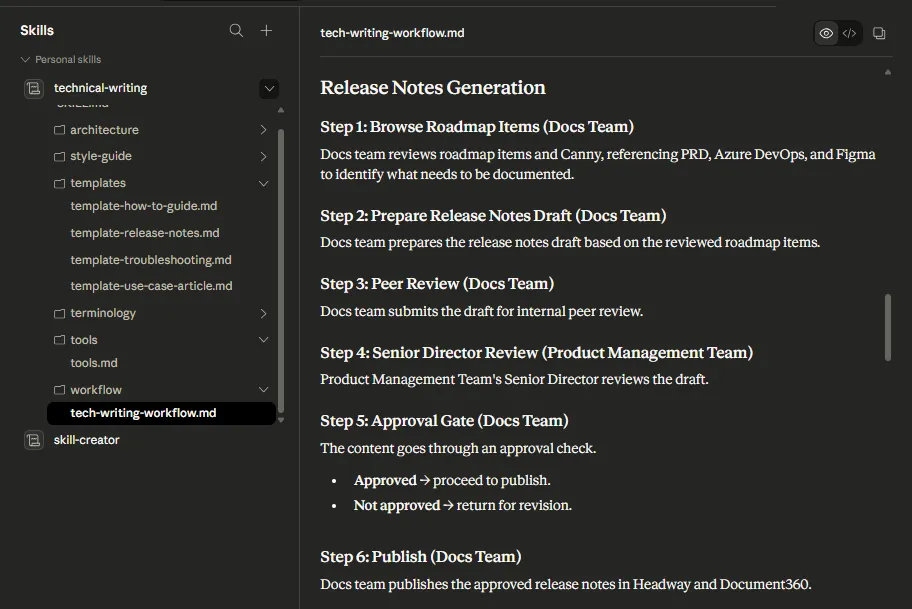This screenshot has width=912, height=609.
Task: Copy the file contents using the copy icon
Action: coord(878,32)
